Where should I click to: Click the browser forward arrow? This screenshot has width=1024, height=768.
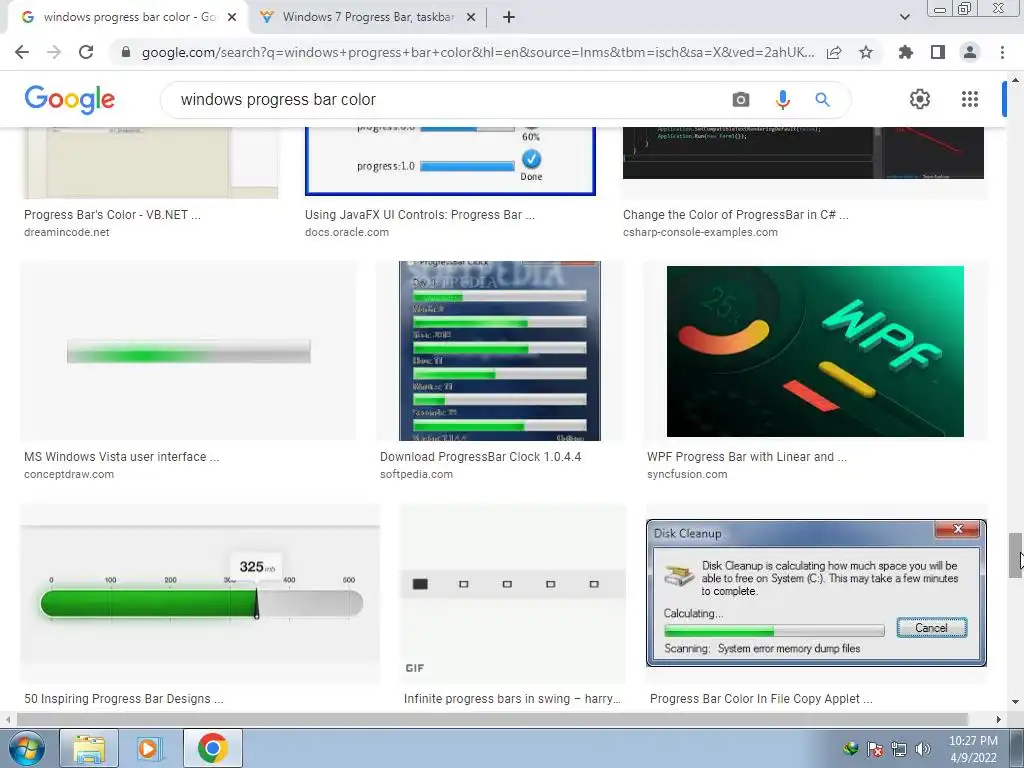click(54, 52)
